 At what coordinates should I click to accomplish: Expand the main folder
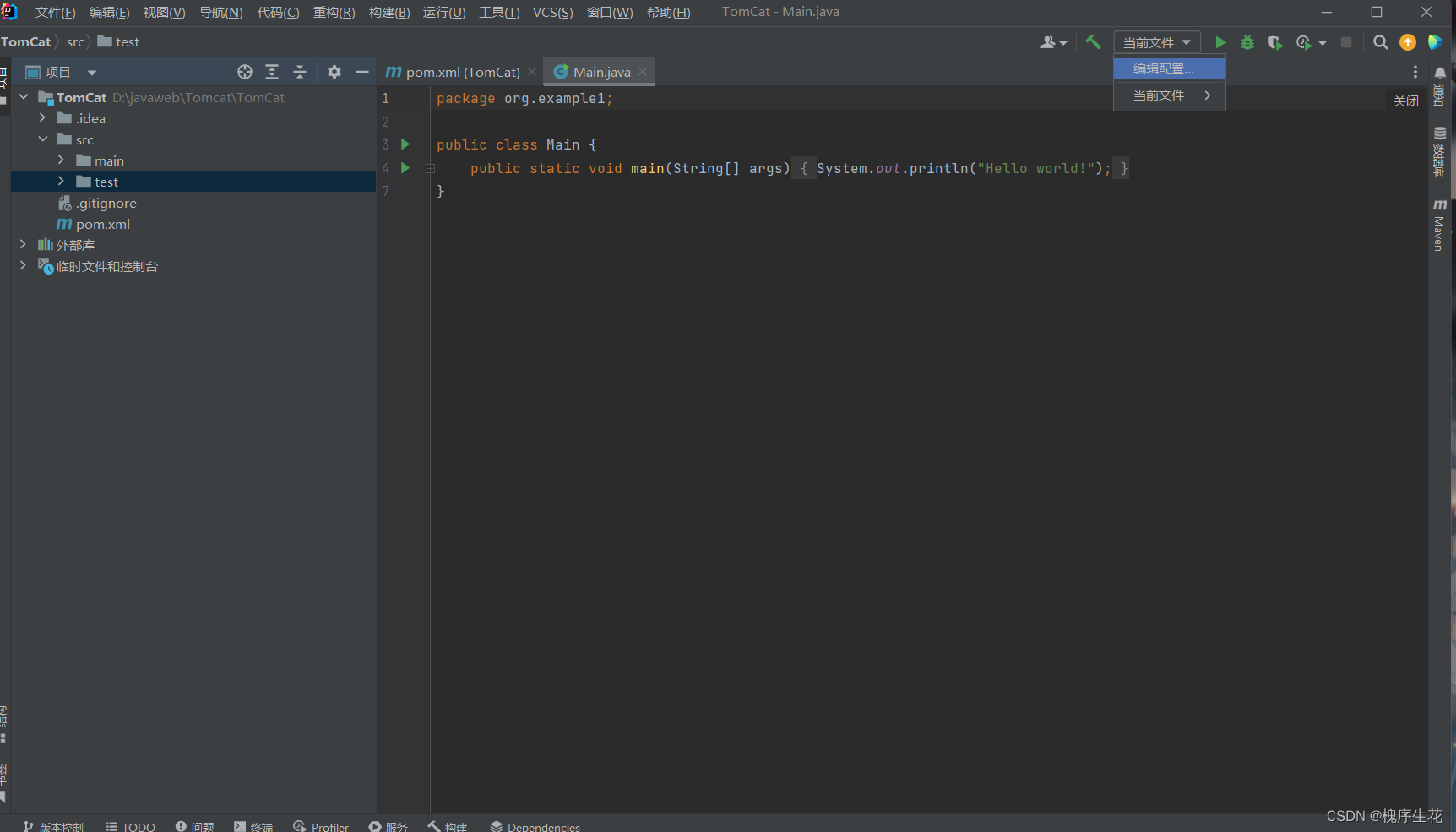tap(61, 160)
